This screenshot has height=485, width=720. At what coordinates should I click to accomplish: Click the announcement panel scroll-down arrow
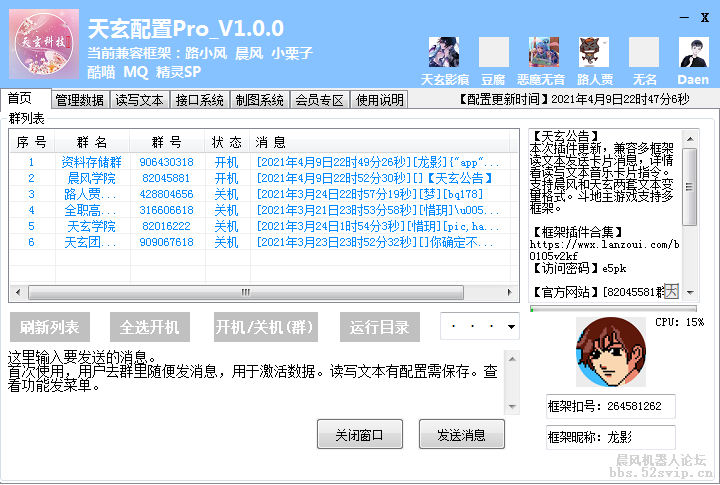coord(690,293)
